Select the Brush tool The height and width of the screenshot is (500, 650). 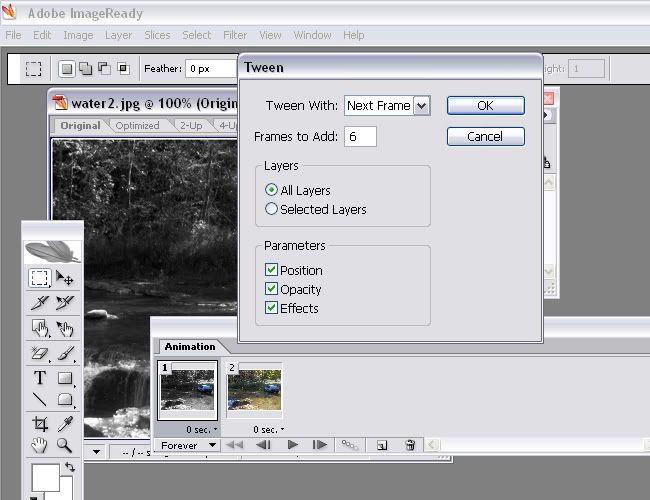65,353
